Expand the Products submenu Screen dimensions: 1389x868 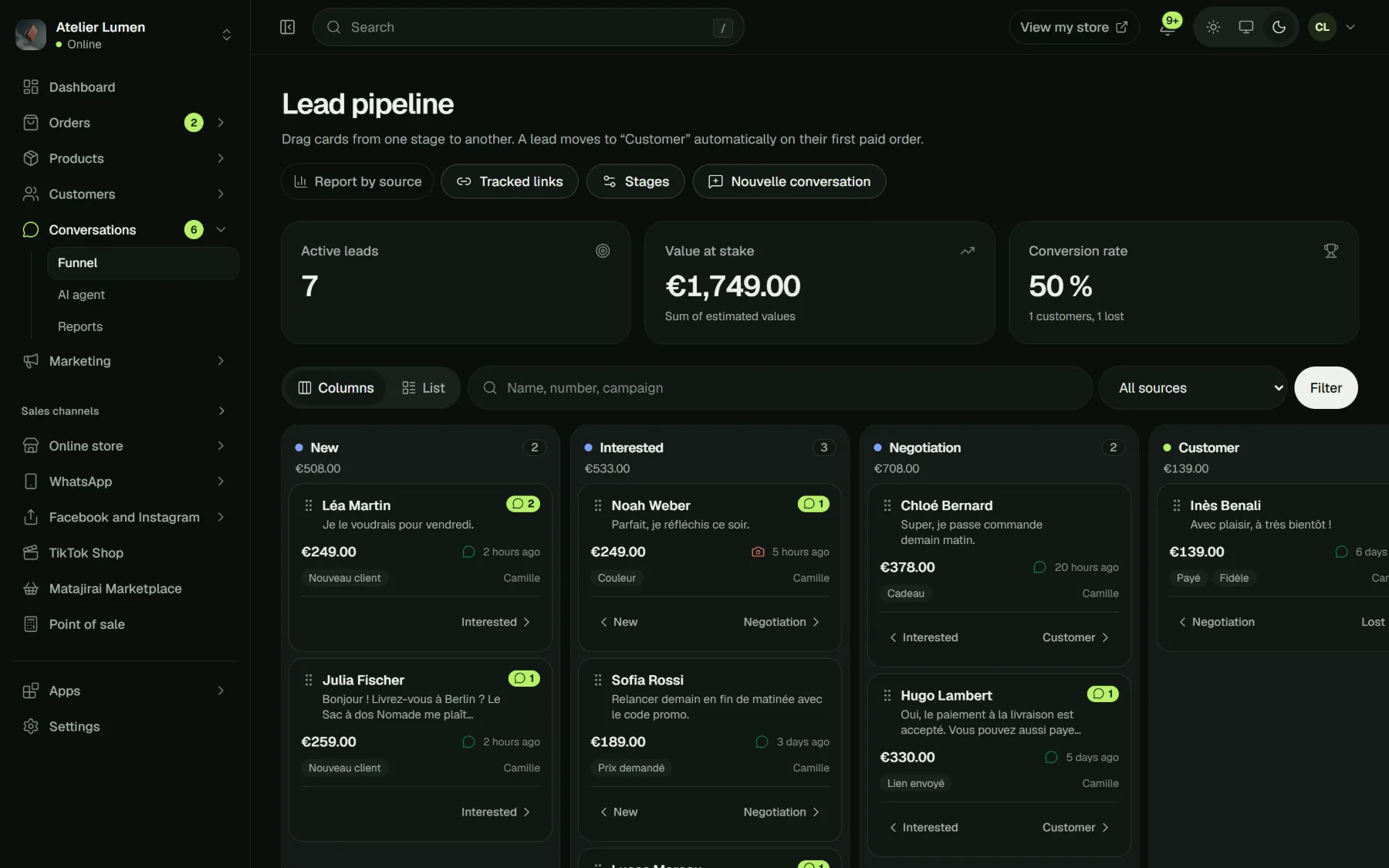pos(221,158)
